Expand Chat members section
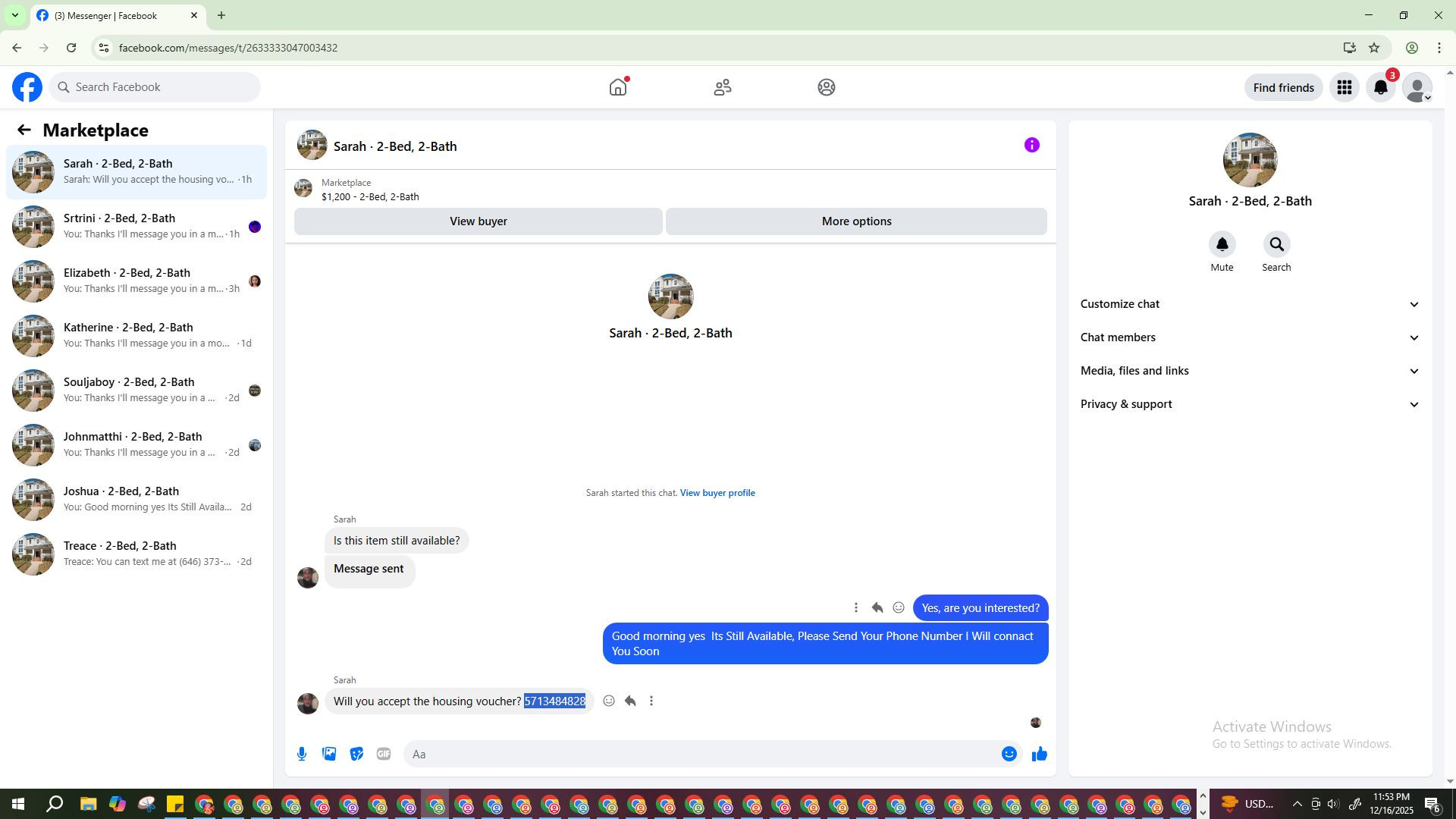The height and width of the screenshot is (819, 1456). tap(1250, 337)
